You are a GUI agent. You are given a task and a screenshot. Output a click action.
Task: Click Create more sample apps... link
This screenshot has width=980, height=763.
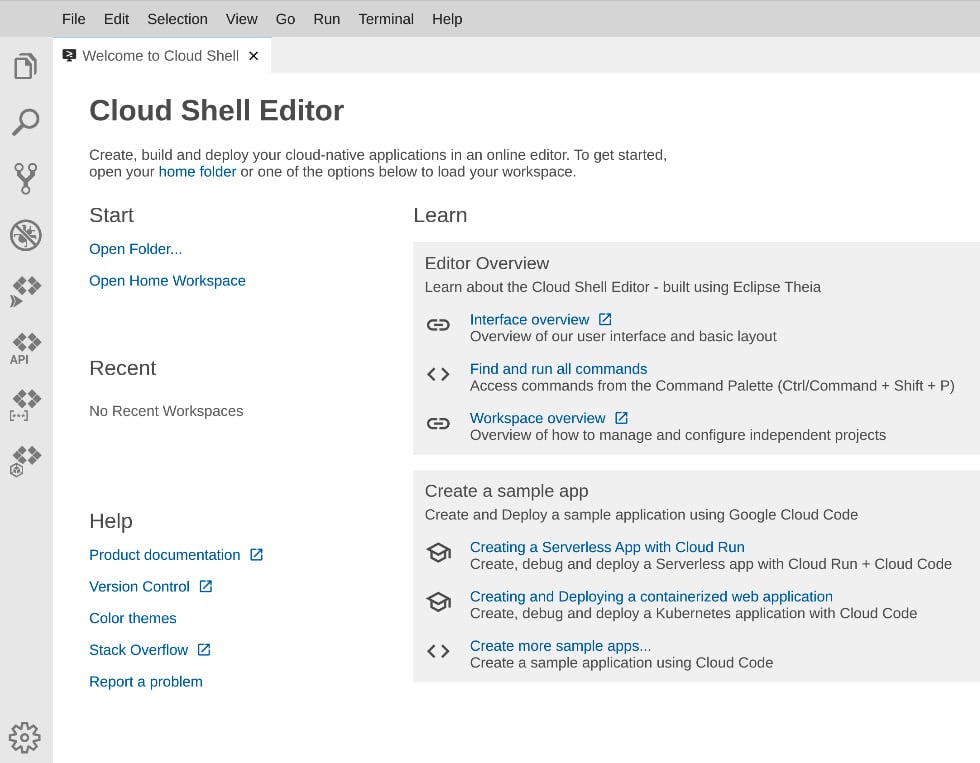(561, 646)
